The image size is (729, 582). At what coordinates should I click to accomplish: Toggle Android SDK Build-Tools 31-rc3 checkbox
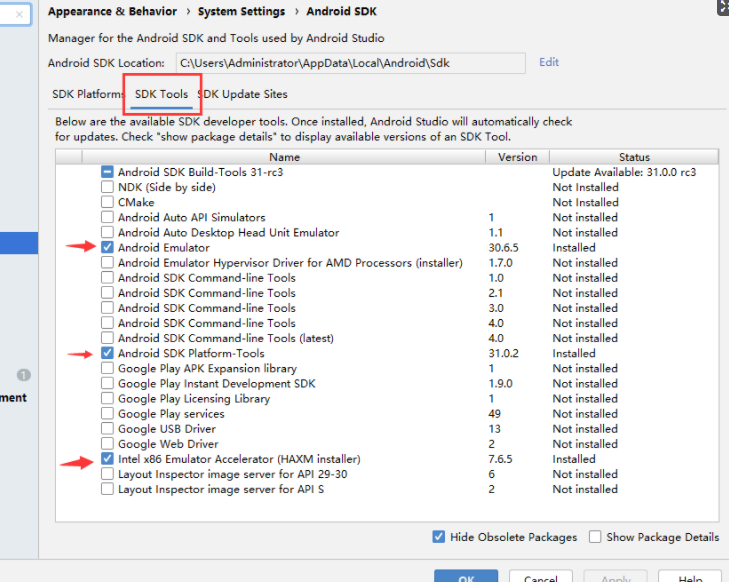point(107,172)
